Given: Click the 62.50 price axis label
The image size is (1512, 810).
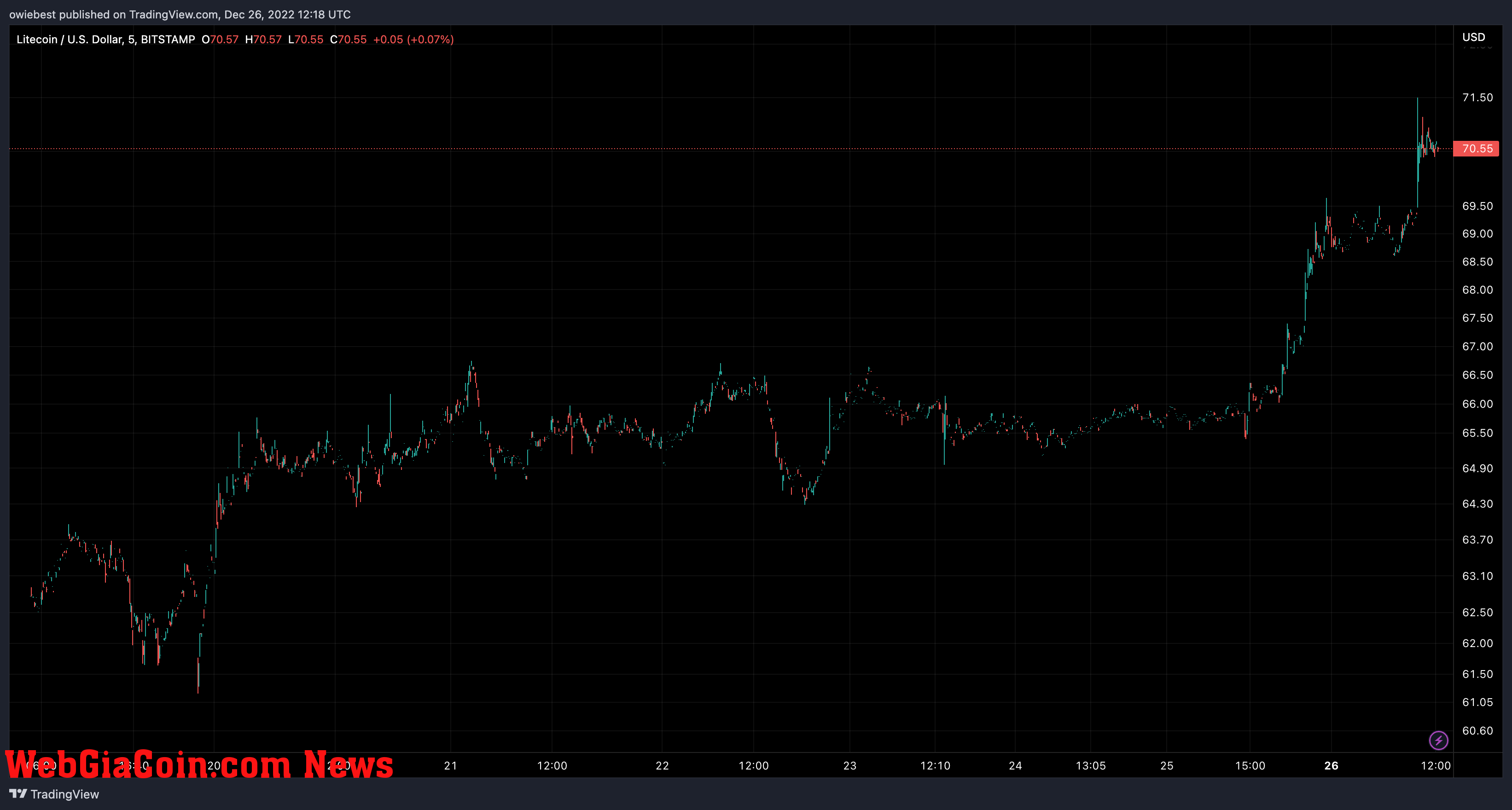Looking at the screenshot, I should tap(1477, 613).
